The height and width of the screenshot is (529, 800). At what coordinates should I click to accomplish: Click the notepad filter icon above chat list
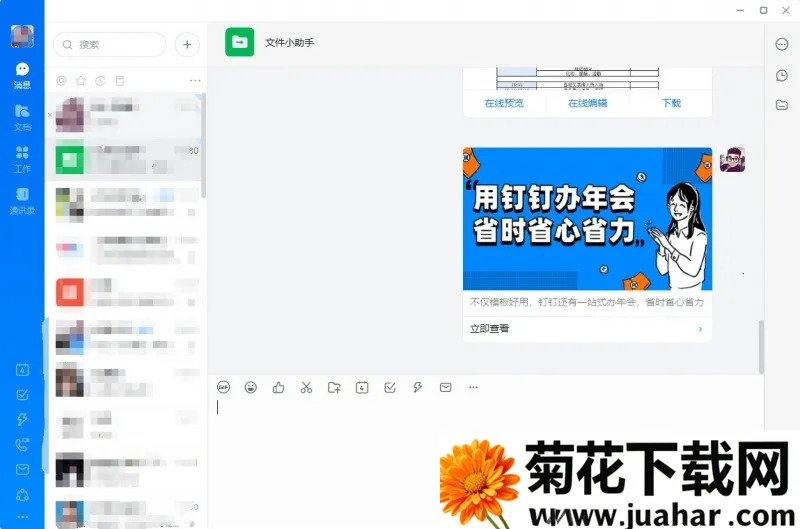tap(120, 81)
